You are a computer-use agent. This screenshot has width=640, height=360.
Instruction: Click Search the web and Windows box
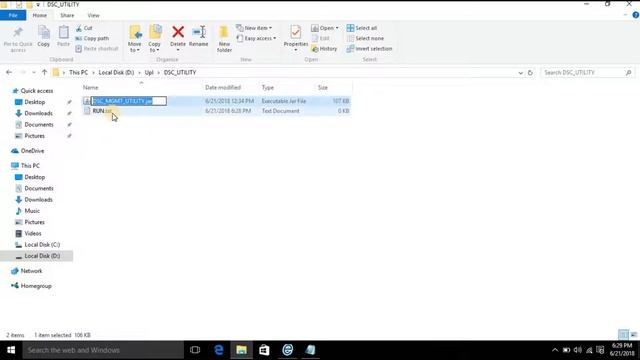[103, 350]
